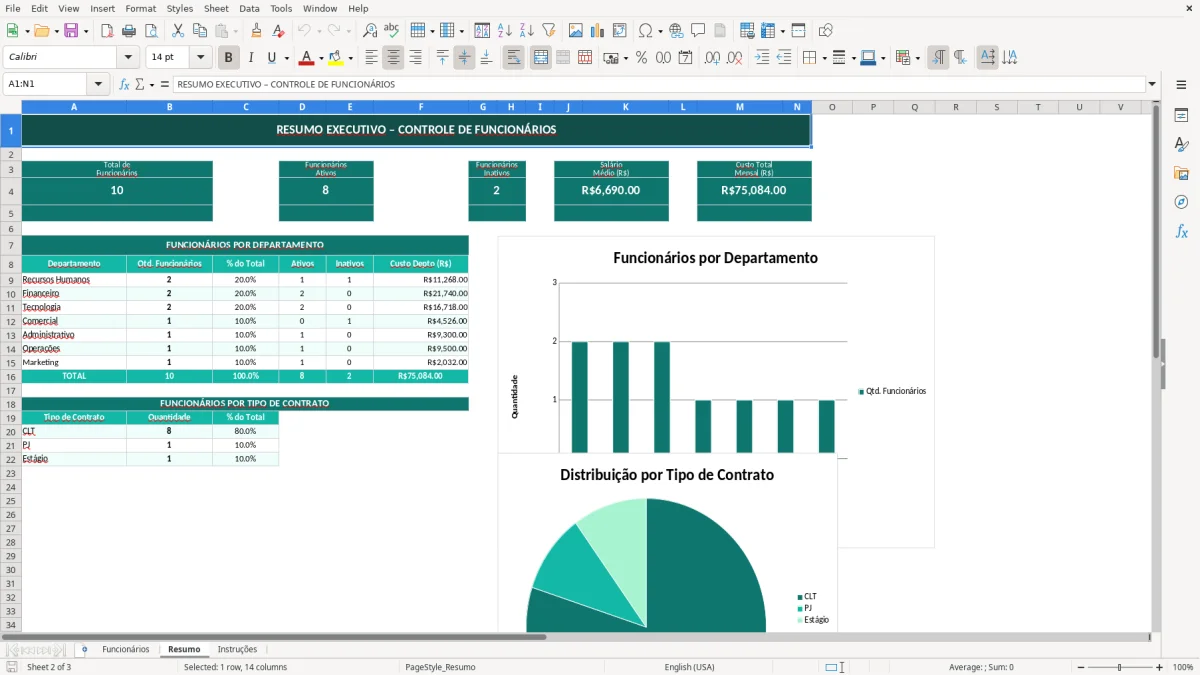Click the Insert Chart icon
This screenshot has height=675, width=1200.
pyautogui.click(x=598, y=31)
